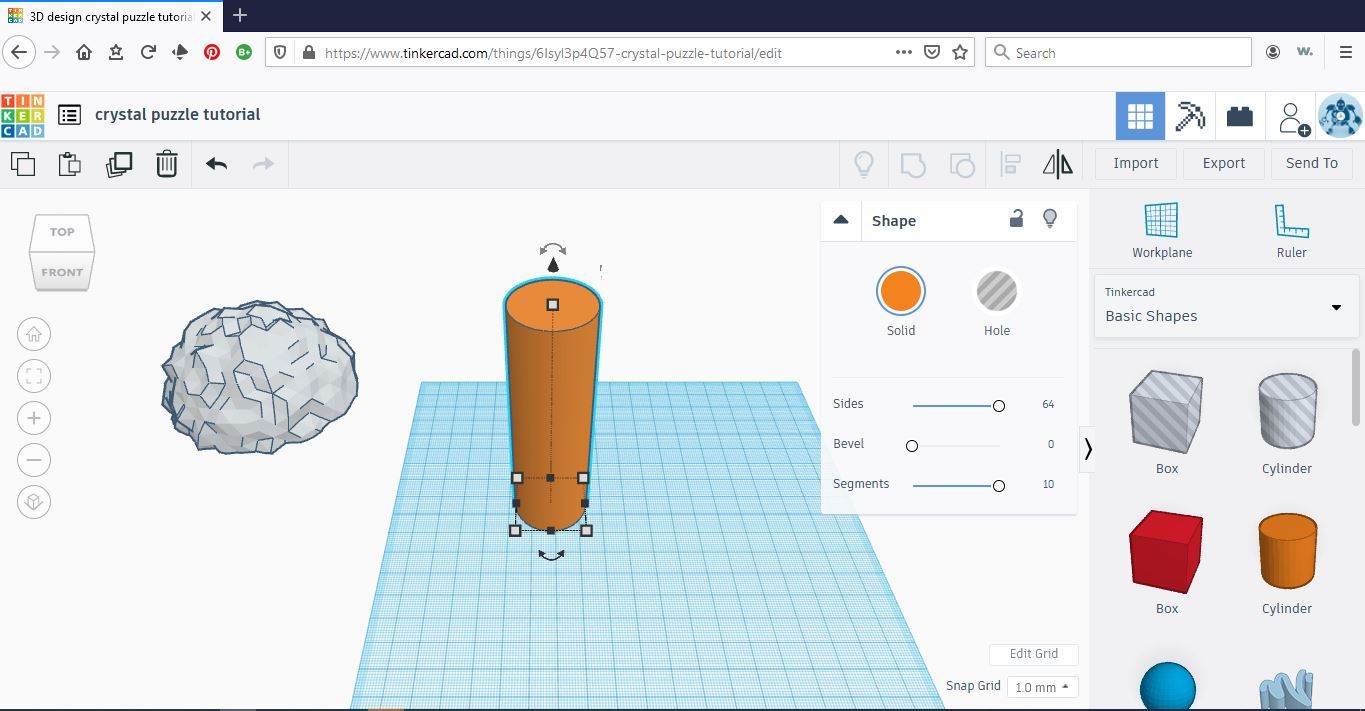Redo the last undone action
This screenshot has width=1365, height=711.
pos(263,164)
